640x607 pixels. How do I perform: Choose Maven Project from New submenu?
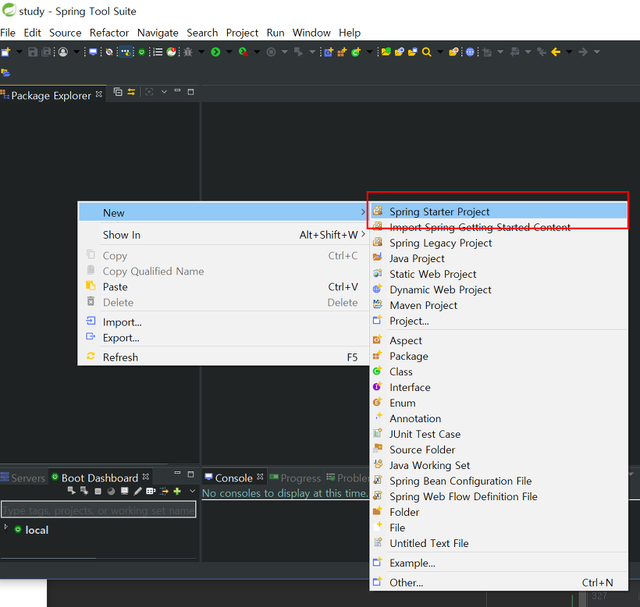click(423, 305)
